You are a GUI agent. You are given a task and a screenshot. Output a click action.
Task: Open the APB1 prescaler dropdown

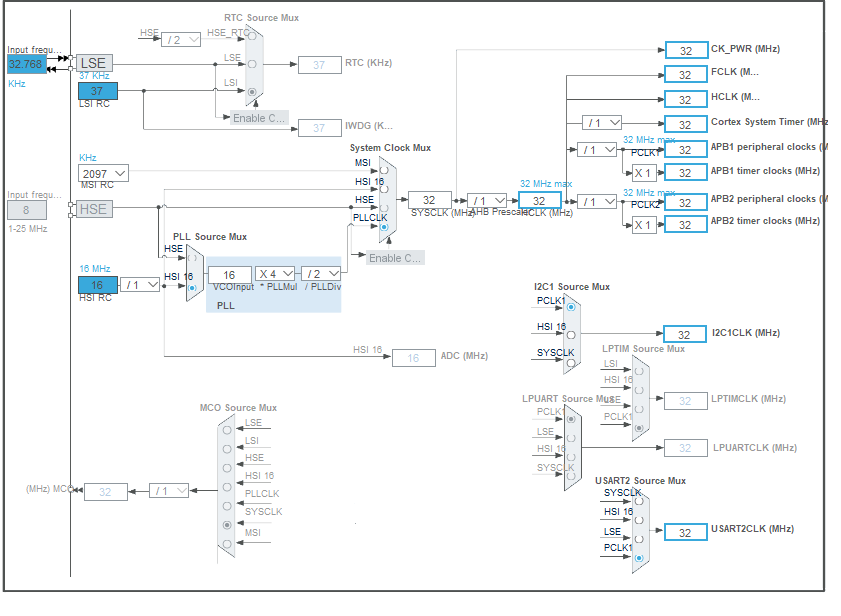point(598,148)
